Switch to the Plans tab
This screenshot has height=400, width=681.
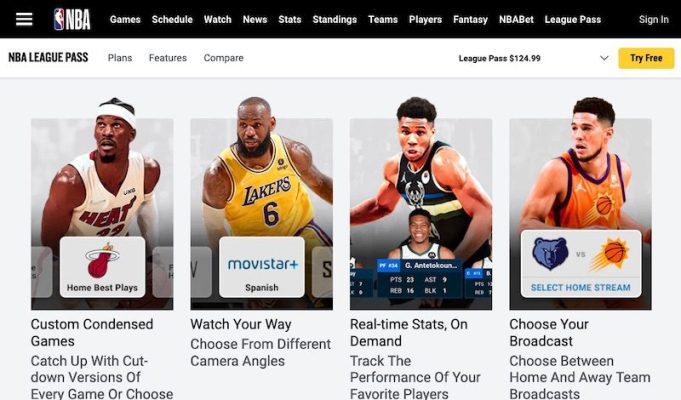[120, 58]
